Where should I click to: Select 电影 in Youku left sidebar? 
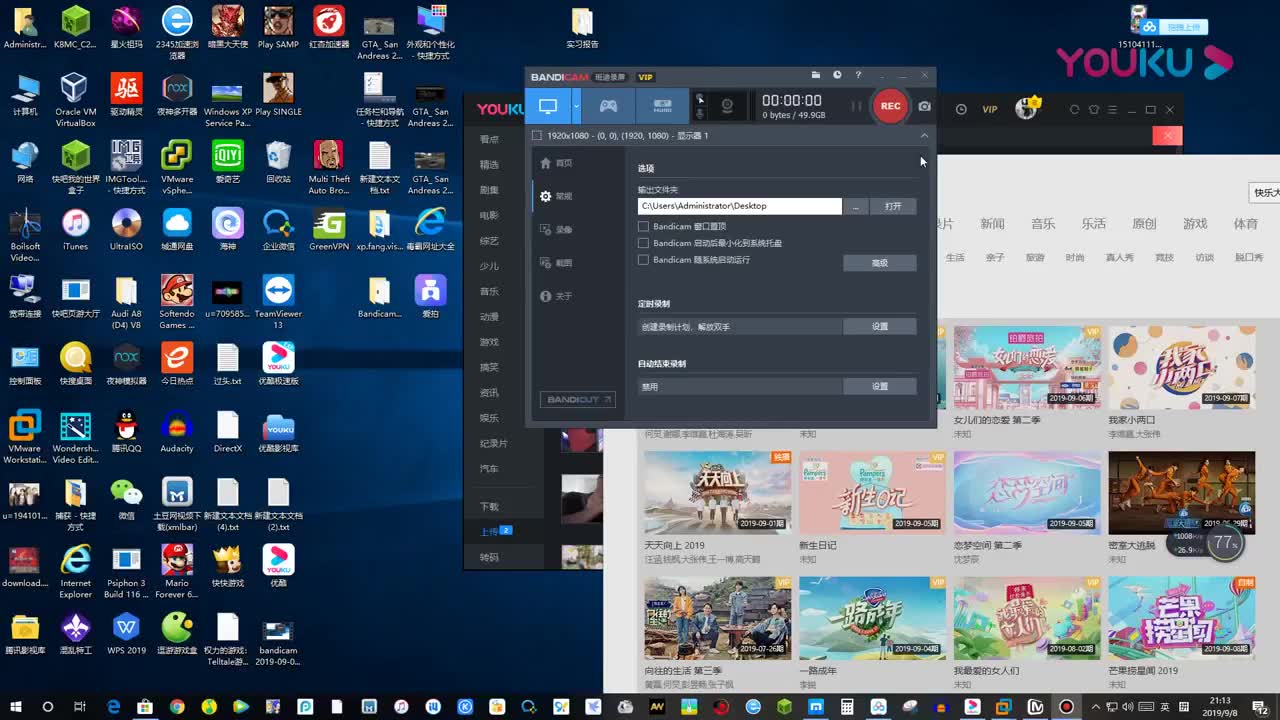[489, 215]
